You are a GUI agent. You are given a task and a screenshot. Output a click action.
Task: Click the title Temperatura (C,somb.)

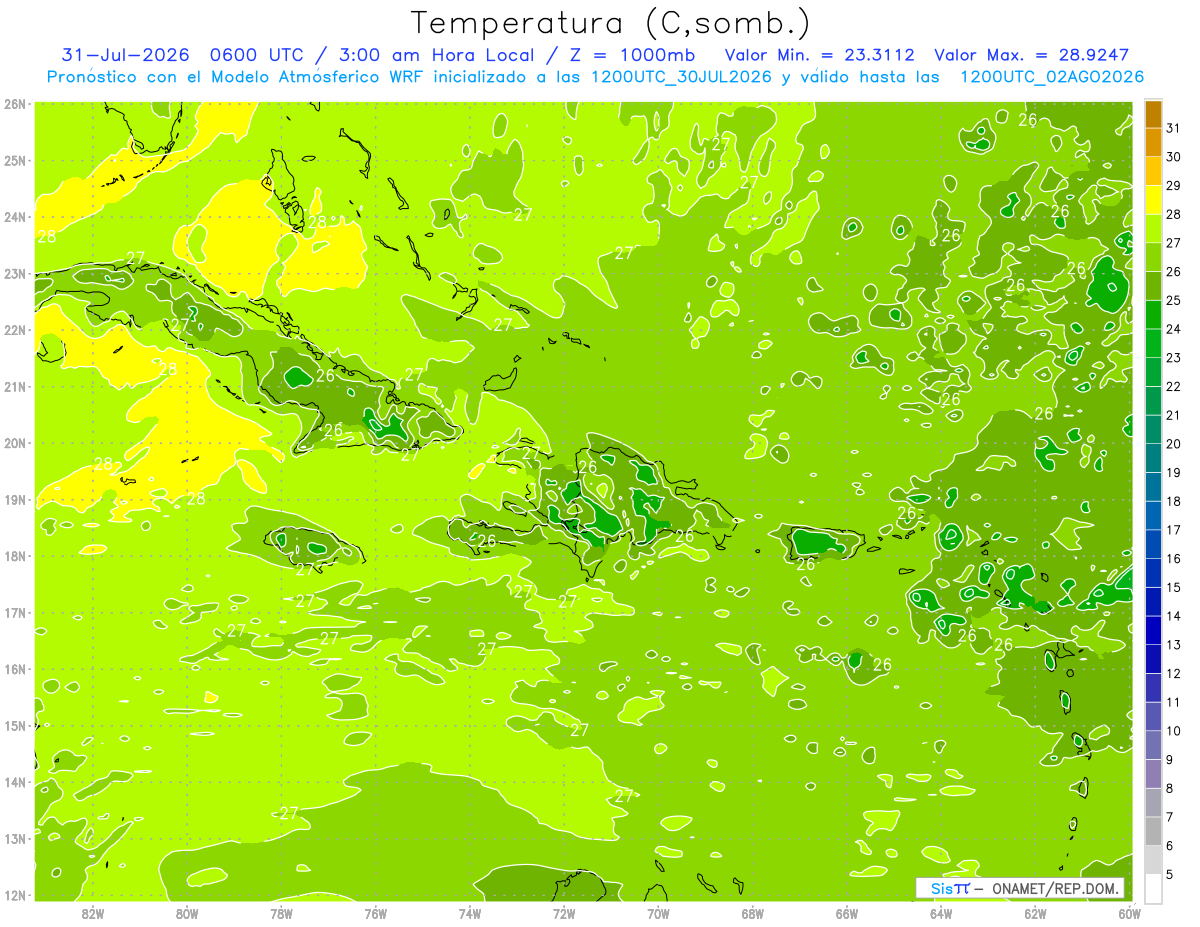pos(611,23)
